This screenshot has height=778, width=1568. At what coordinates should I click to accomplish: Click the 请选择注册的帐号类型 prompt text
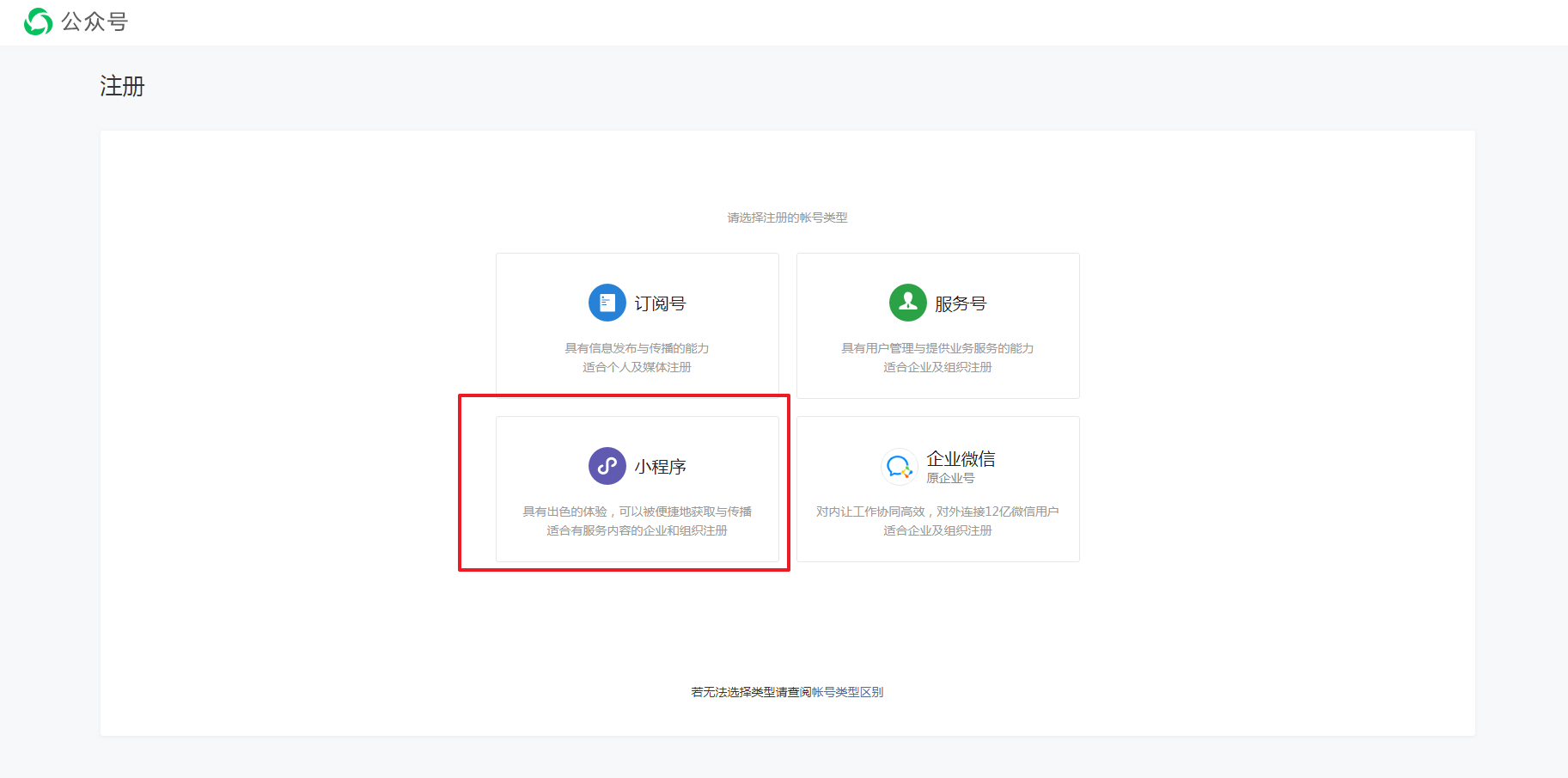point(787,217)
